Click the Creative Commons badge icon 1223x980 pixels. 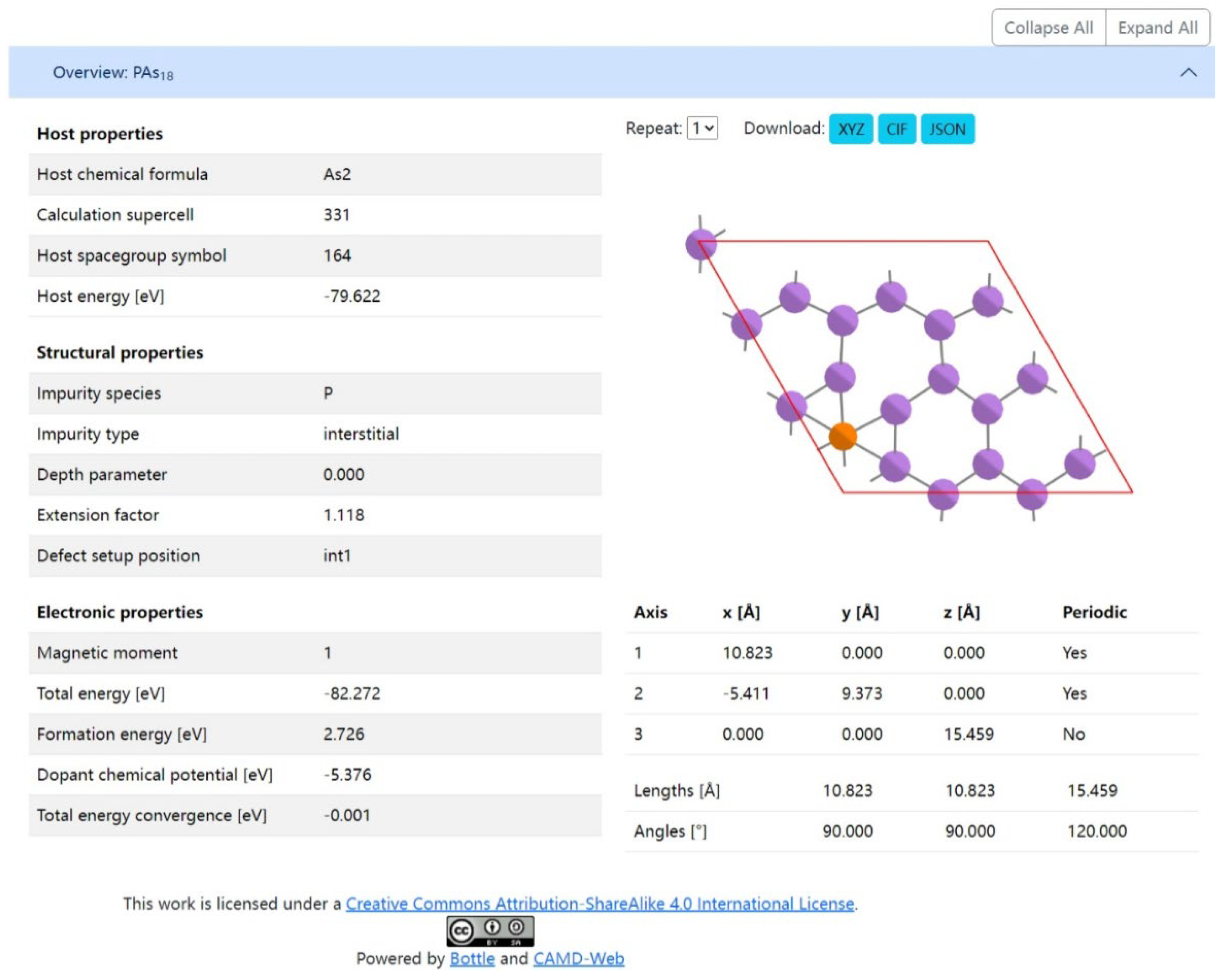tap(490, 931)
